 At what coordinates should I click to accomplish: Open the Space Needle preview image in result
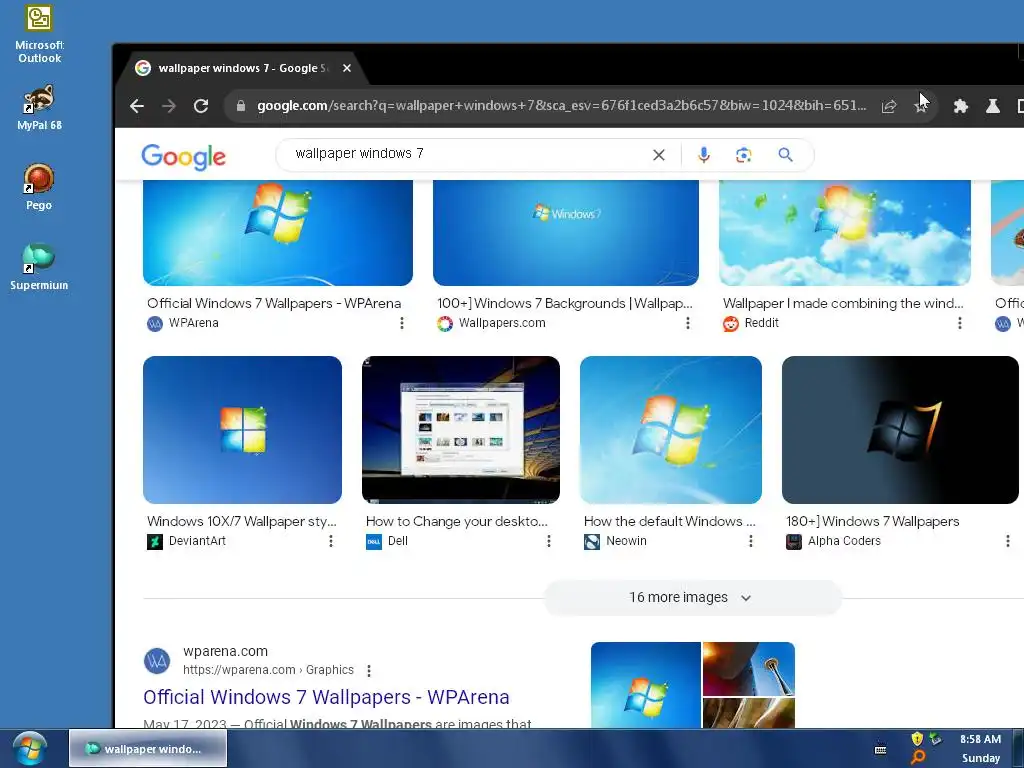click(x=748, y=669)
